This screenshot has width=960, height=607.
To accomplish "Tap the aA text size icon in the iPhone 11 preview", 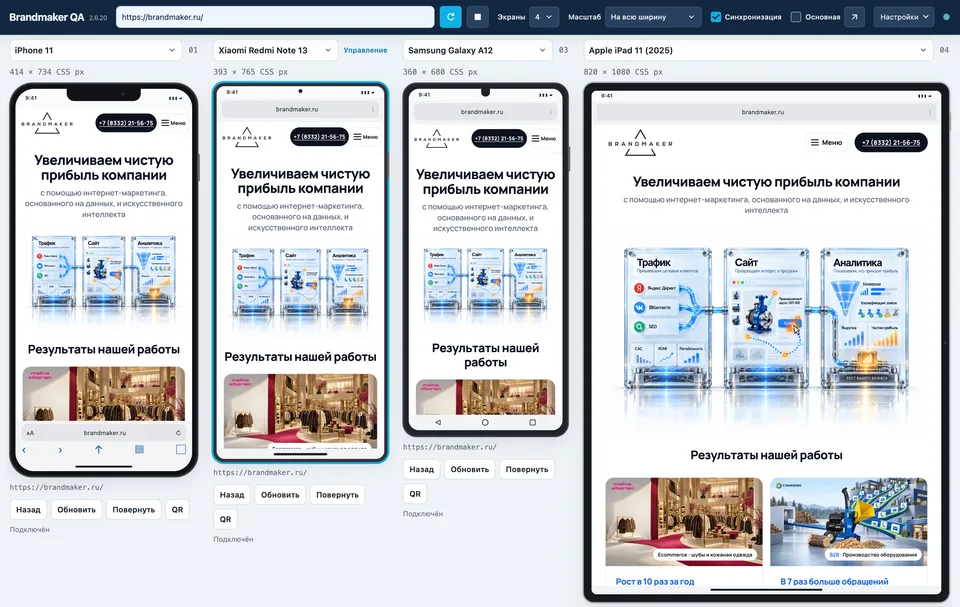I will point(30,433).
